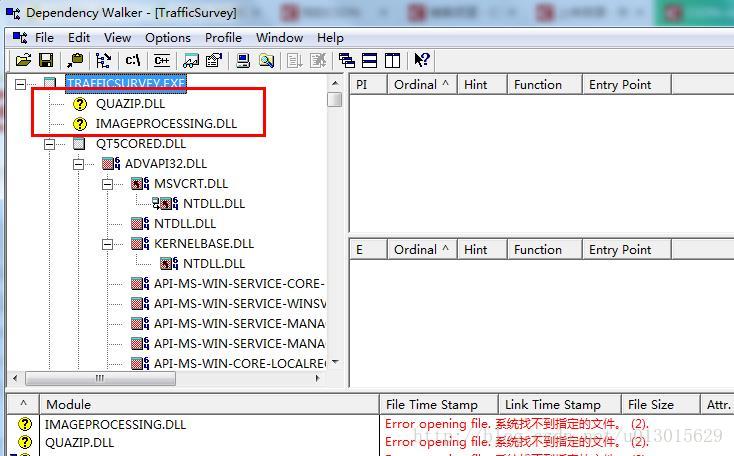Click the Copy clipboard toolbar icon
The image size is (734, 456).
pos(75,60)
